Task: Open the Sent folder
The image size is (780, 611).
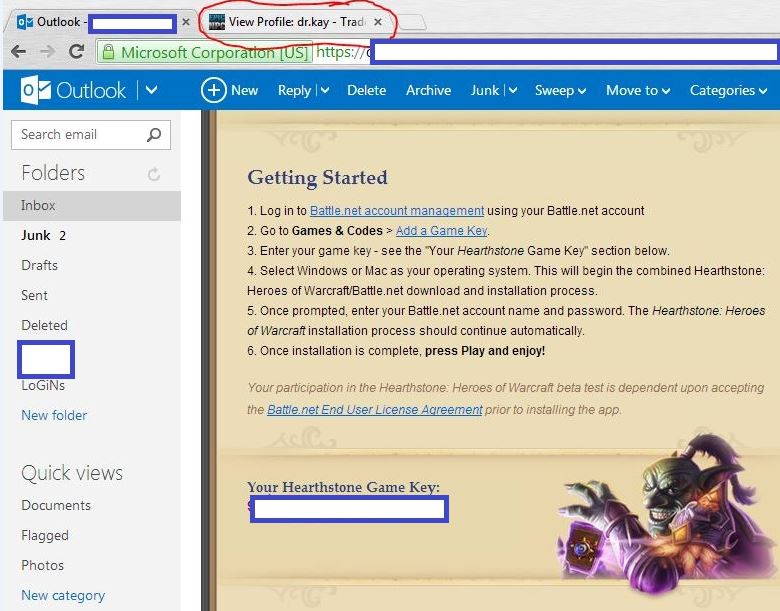Action: 34,295
